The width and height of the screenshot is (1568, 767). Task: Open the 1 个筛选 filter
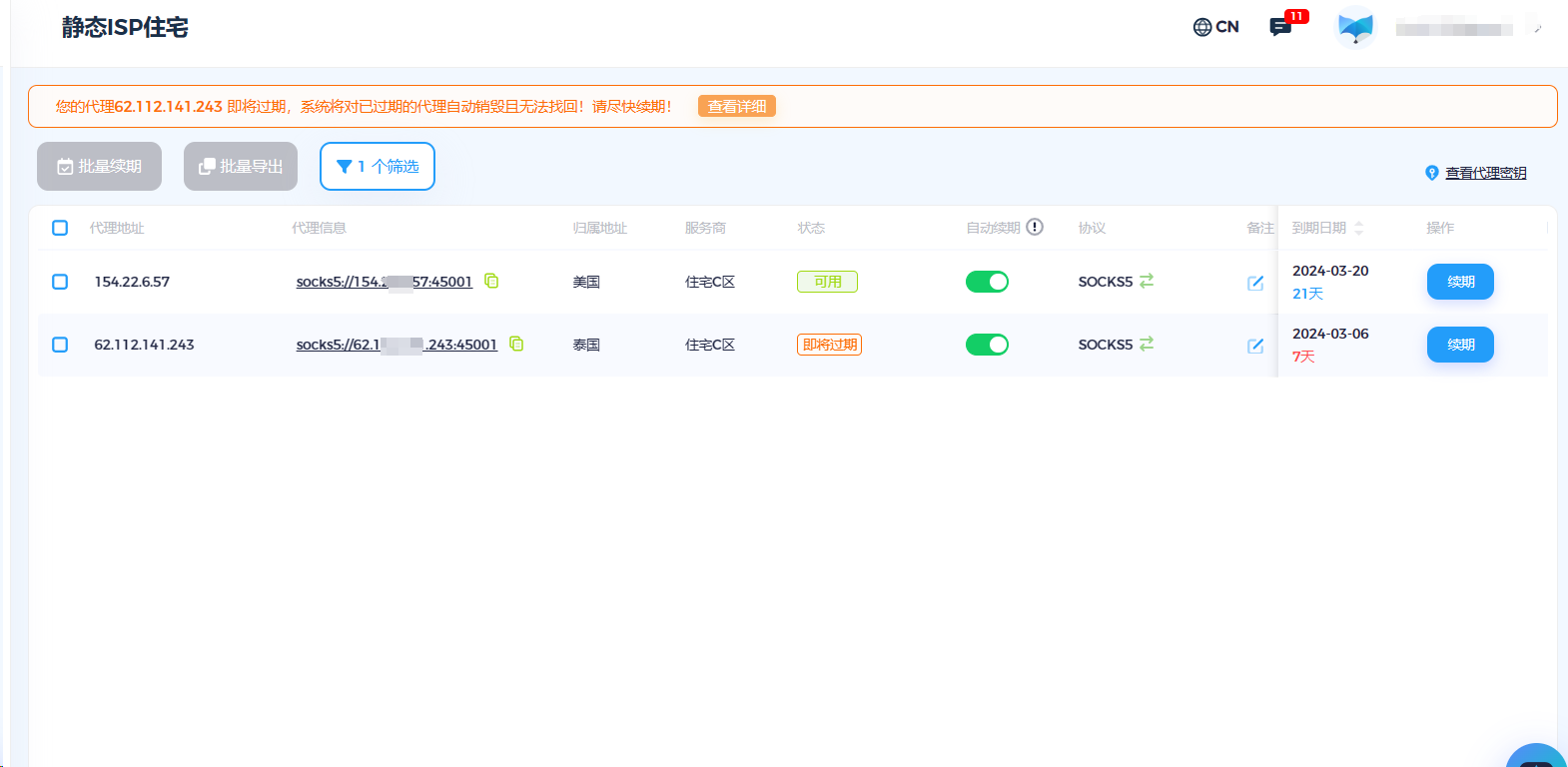coord(378,166)
